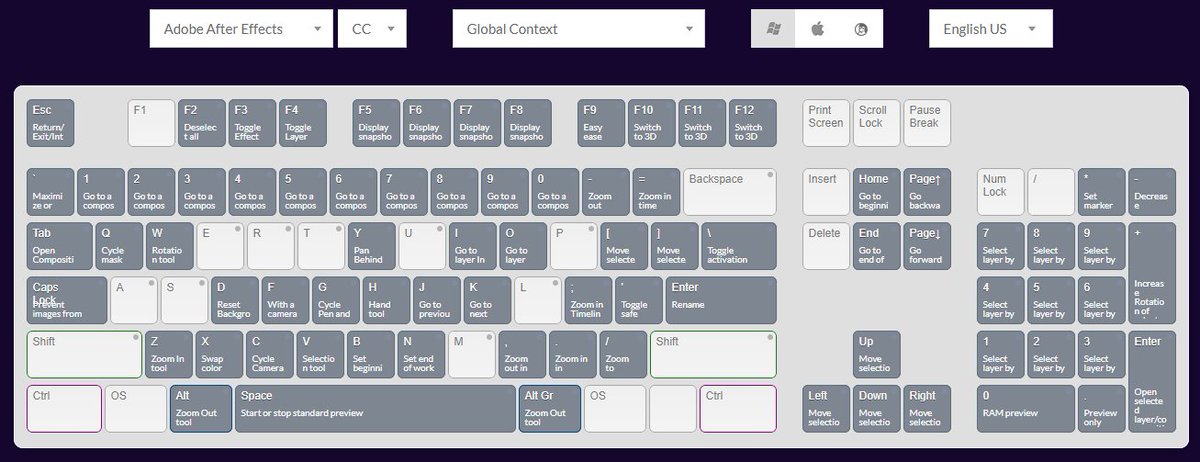Image resolution: width=1200 pixels, height=462 pixels.
Task: Click the Right arrow key
Action: coord(927,408)
